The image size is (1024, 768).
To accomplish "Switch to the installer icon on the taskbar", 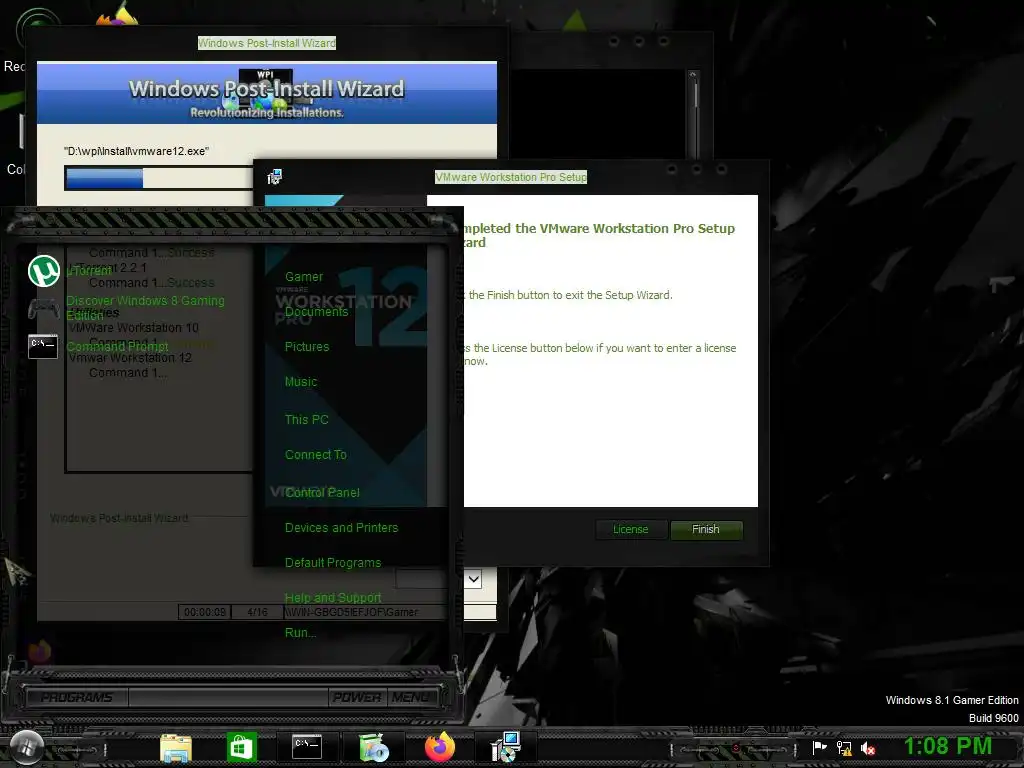I will pyautogui.click(x=505, y=747).
